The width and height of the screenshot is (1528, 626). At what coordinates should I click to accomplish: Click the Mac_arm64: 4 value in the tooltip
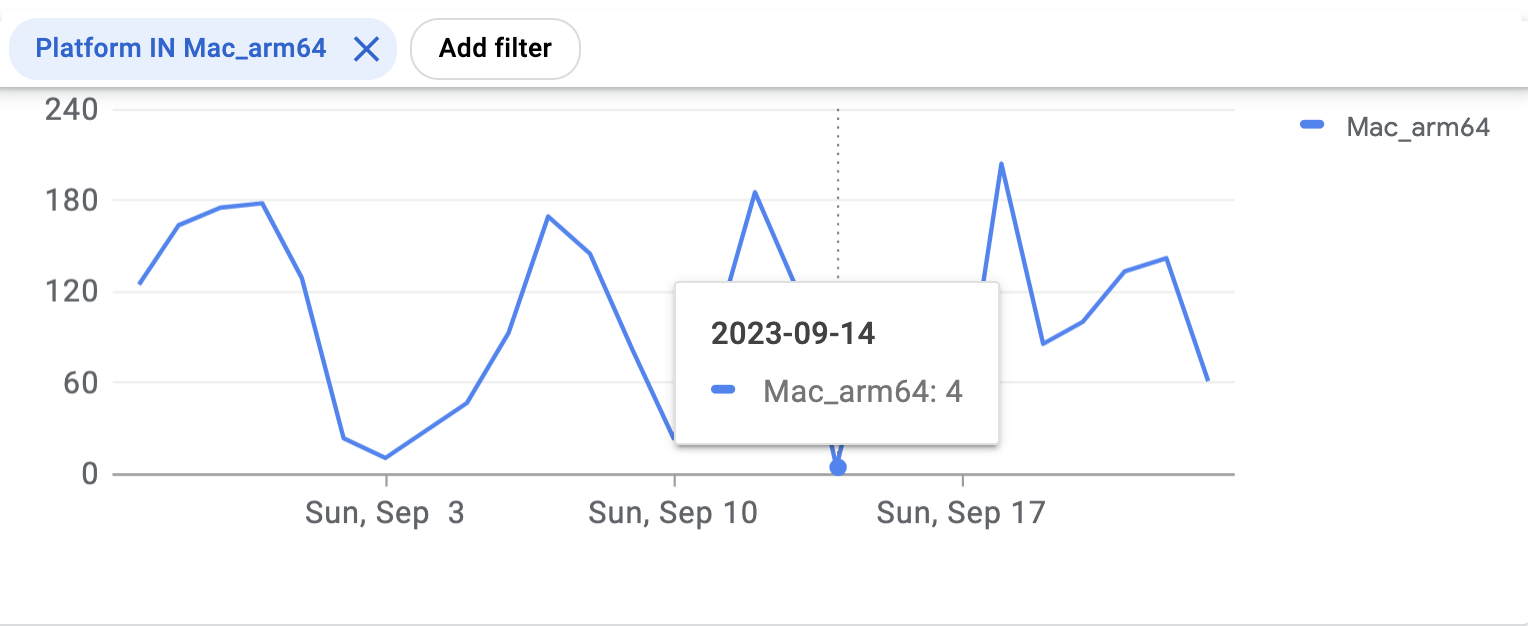[862, 391]
